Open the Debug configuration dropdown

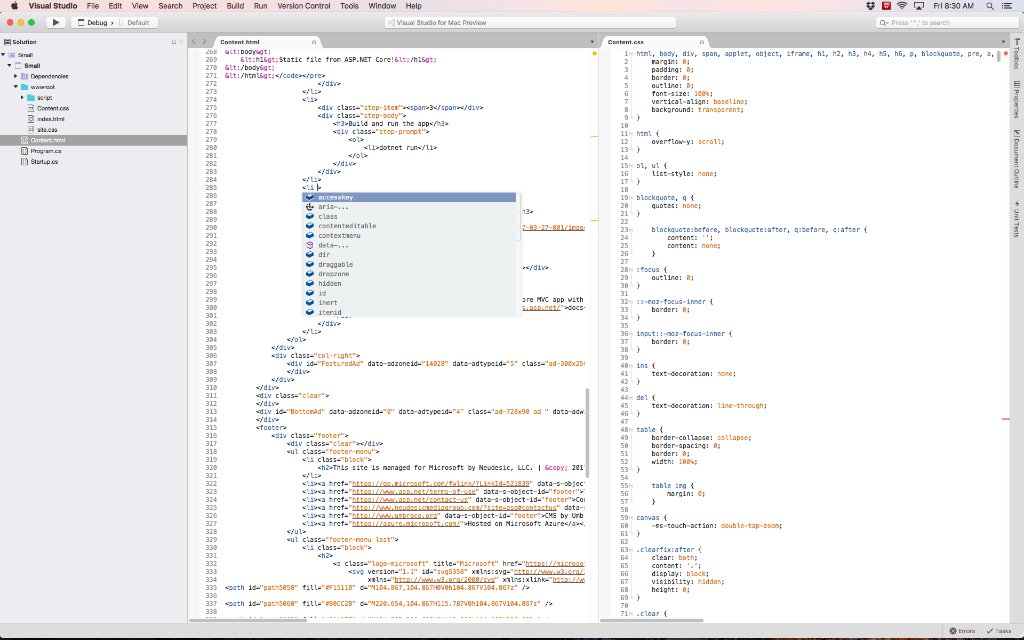click(x=95, y=22)
